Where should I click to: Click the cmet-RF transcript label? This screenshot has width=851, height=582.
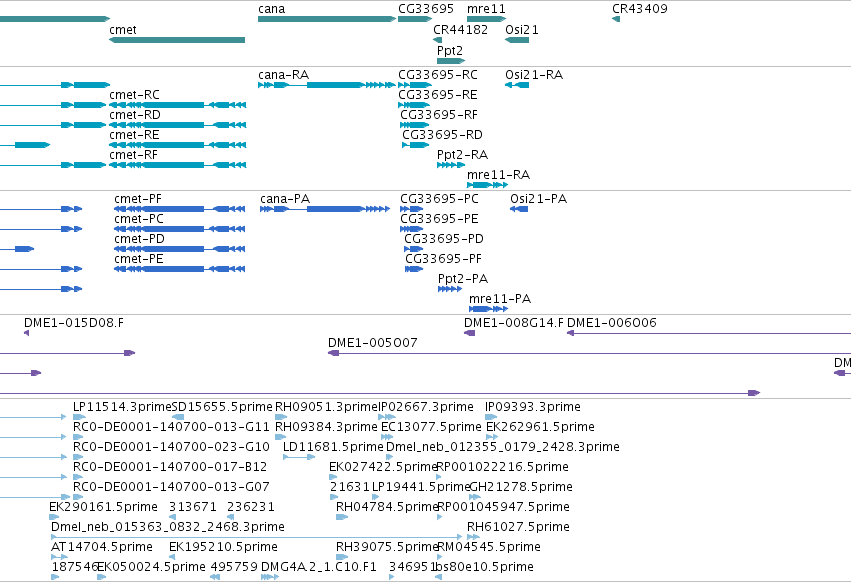pos(134,155)
